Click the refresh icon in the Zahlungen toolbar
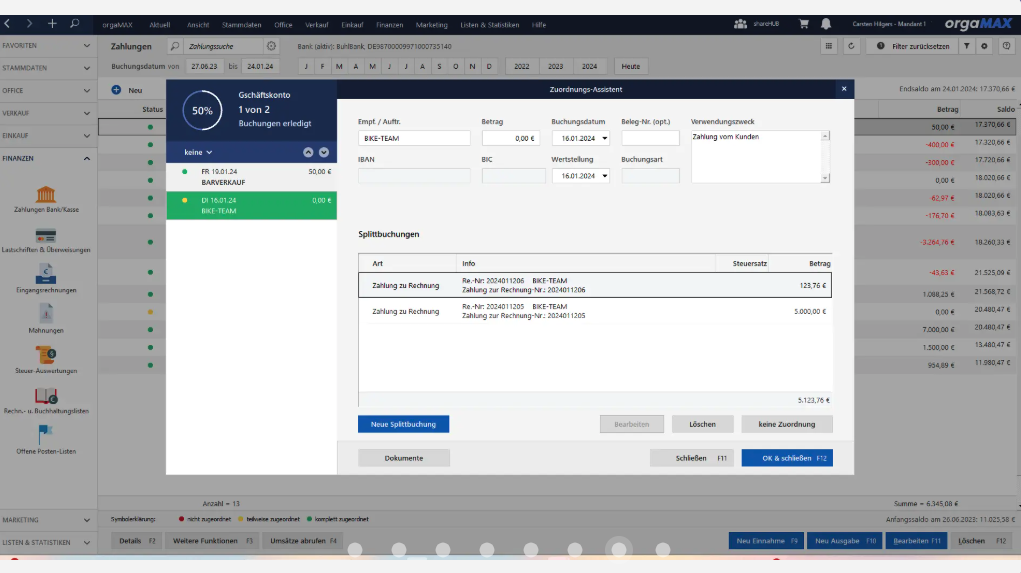This screenshot has width=1021, height=573. click(851, 46)
